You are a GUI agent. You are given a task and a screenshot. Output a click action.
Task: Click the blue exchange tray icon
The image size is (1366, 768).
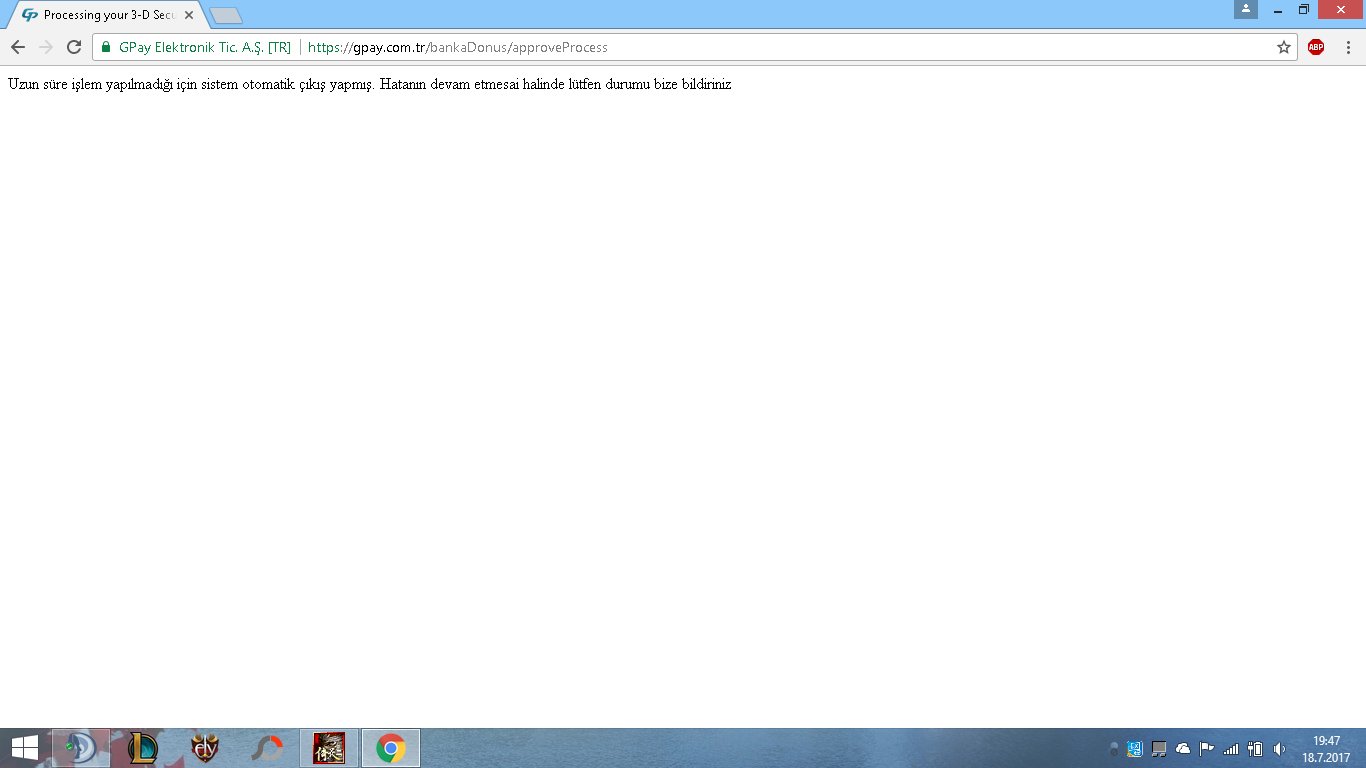click(x=1135, y=748)
